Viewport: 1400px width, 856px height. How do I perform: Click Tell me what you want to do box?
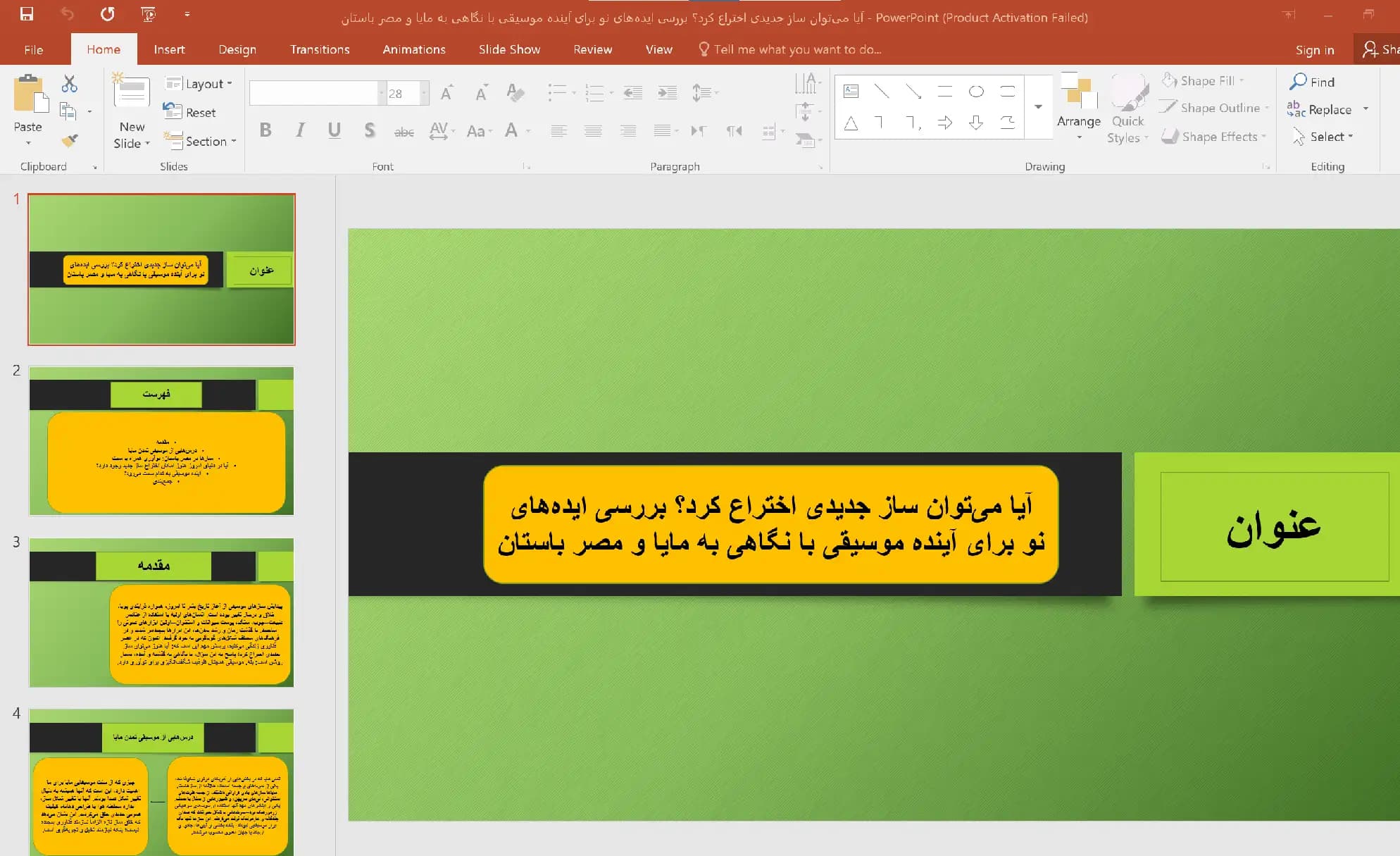(789, 49)
